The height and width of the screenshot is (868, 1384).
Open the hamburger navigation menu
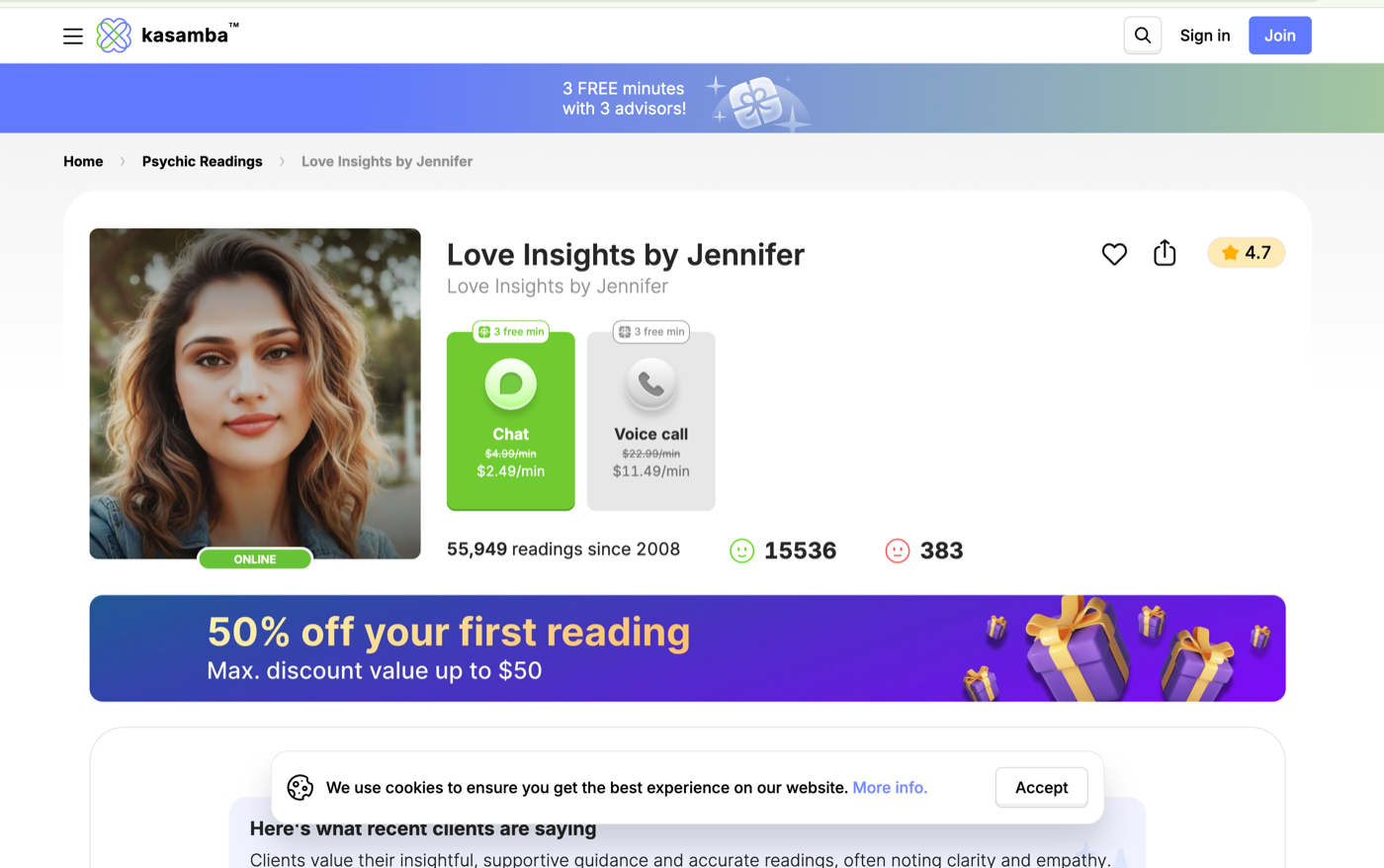(73, 37)
